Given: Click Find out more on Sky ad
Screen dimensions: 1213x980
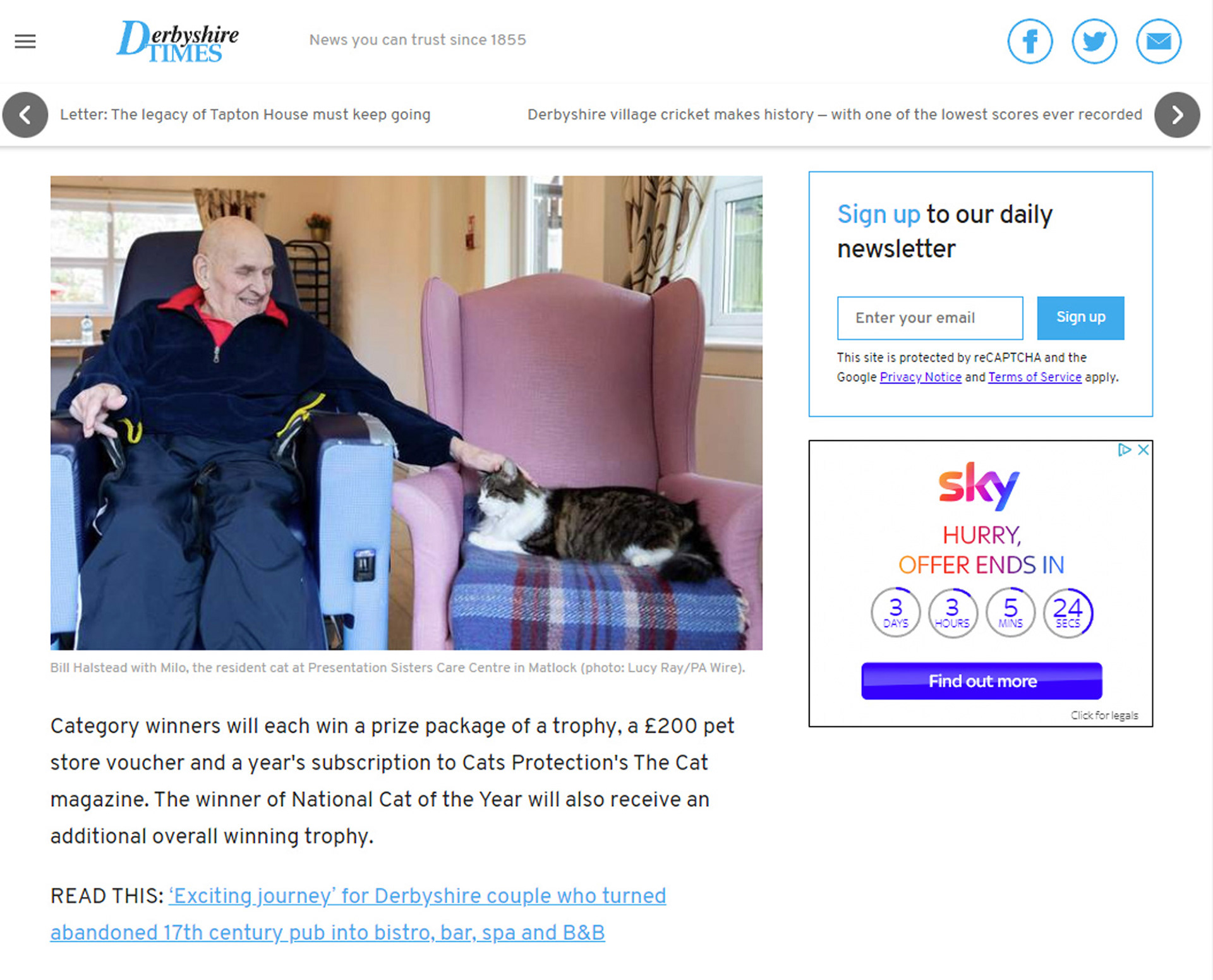Looking at the screenshot, I should 982,681.
